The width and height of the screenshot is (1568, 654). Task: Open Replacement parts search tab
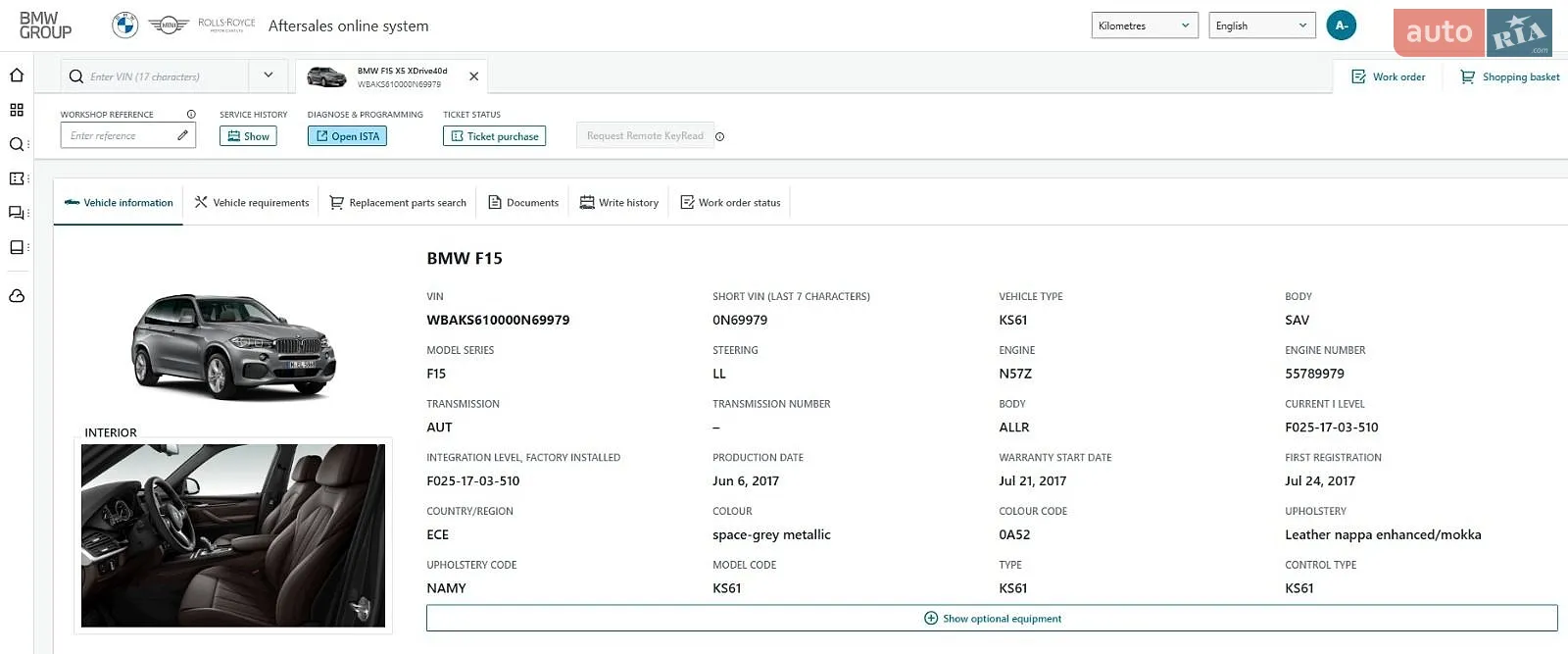click(x=398, y=203)
